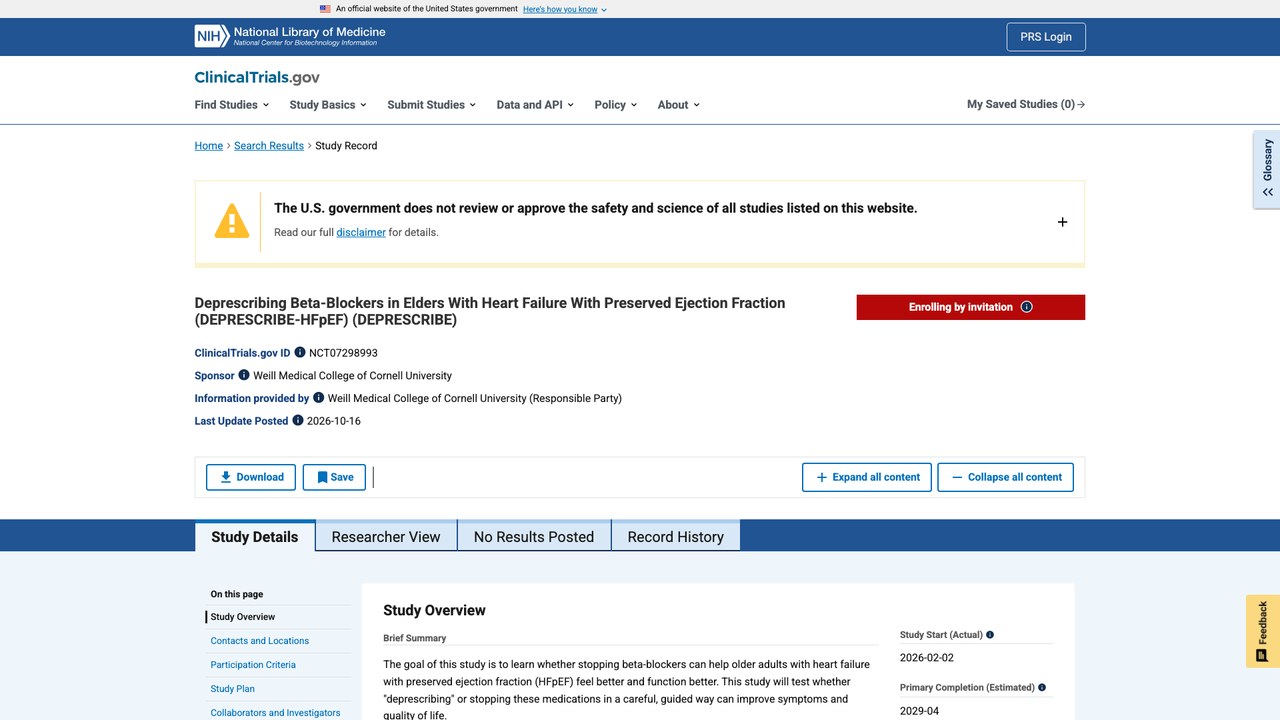Open the Feedback side tab

coord(1263,631)
